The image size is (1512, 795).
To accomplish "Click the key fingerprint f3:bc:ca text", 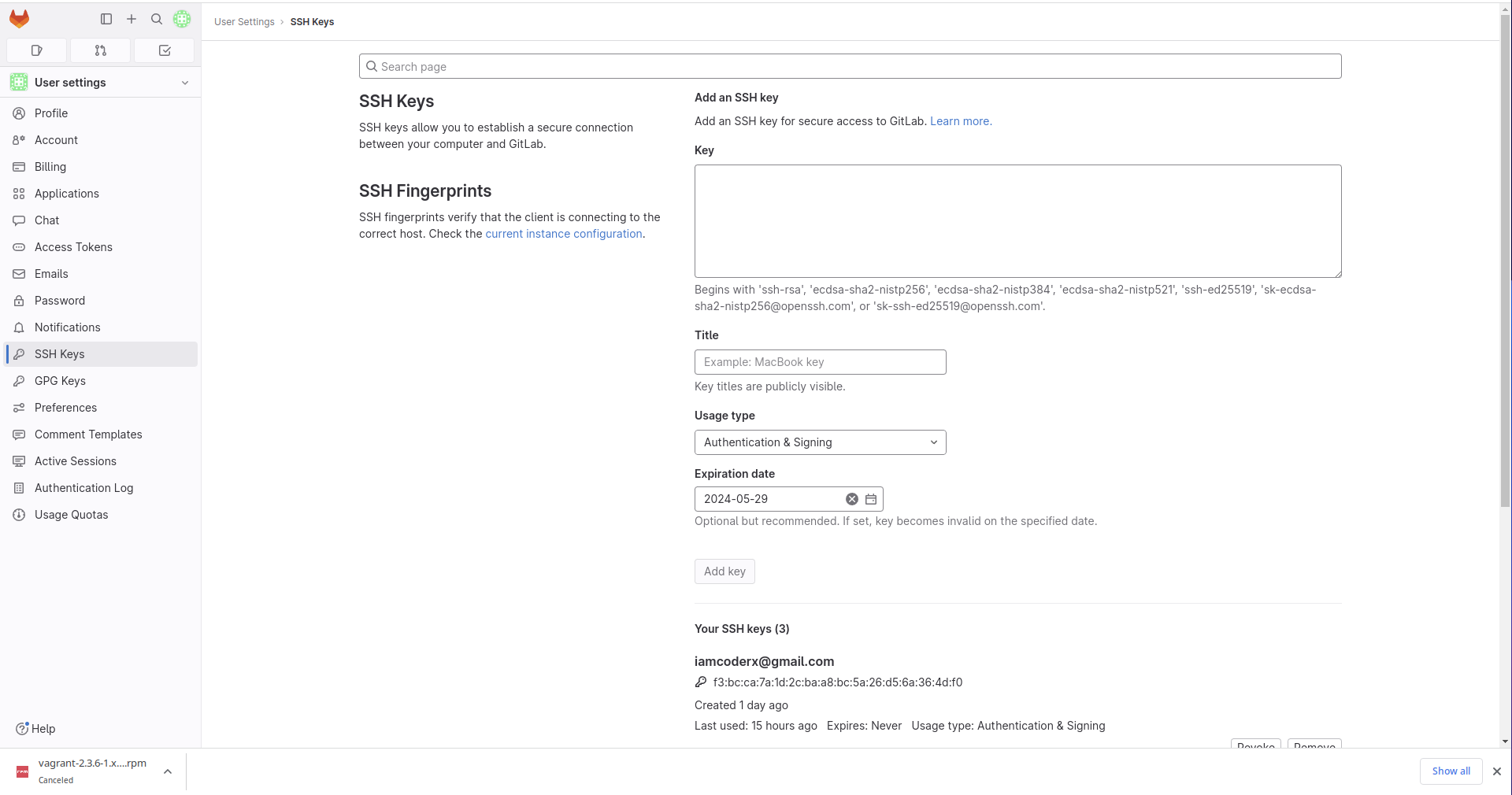I will (x=837, y=682).
